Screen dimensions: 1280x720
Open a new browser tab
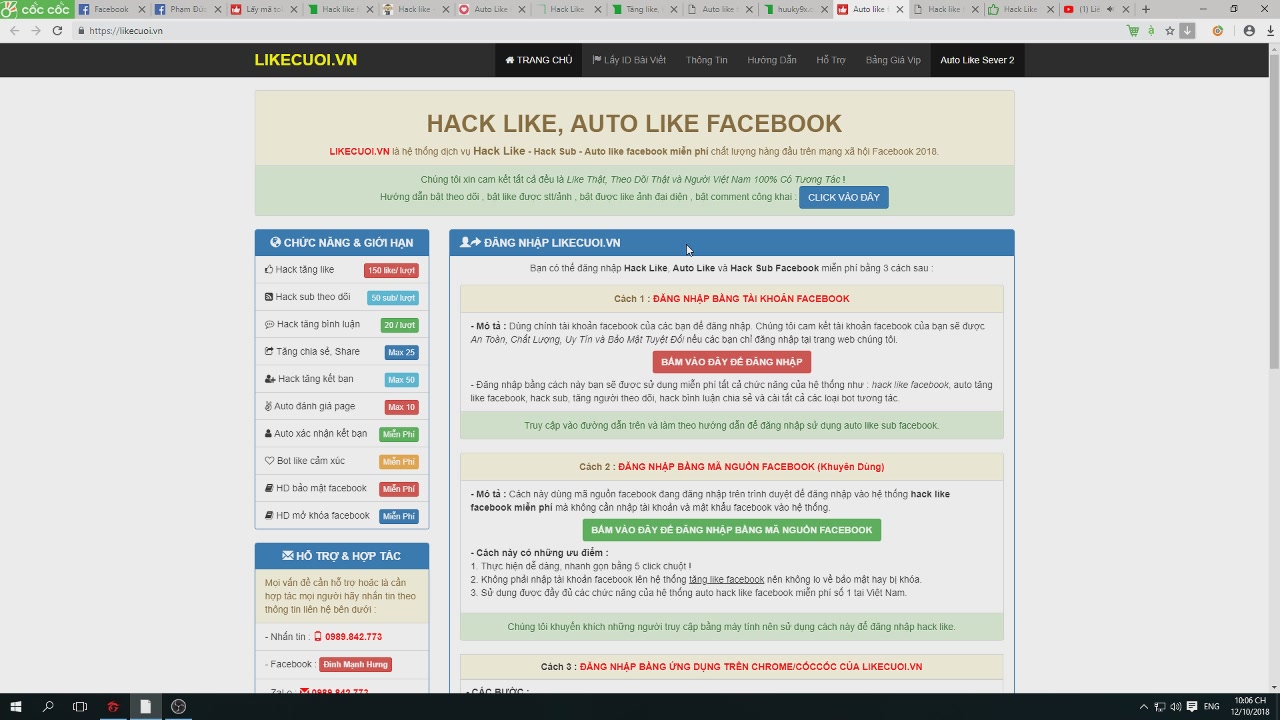point(1145,9)
